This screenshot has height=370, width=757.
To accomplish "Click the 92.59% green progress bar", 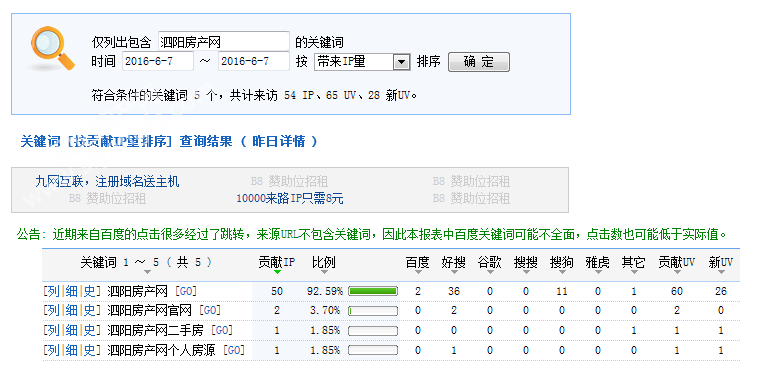I will 373,291.
